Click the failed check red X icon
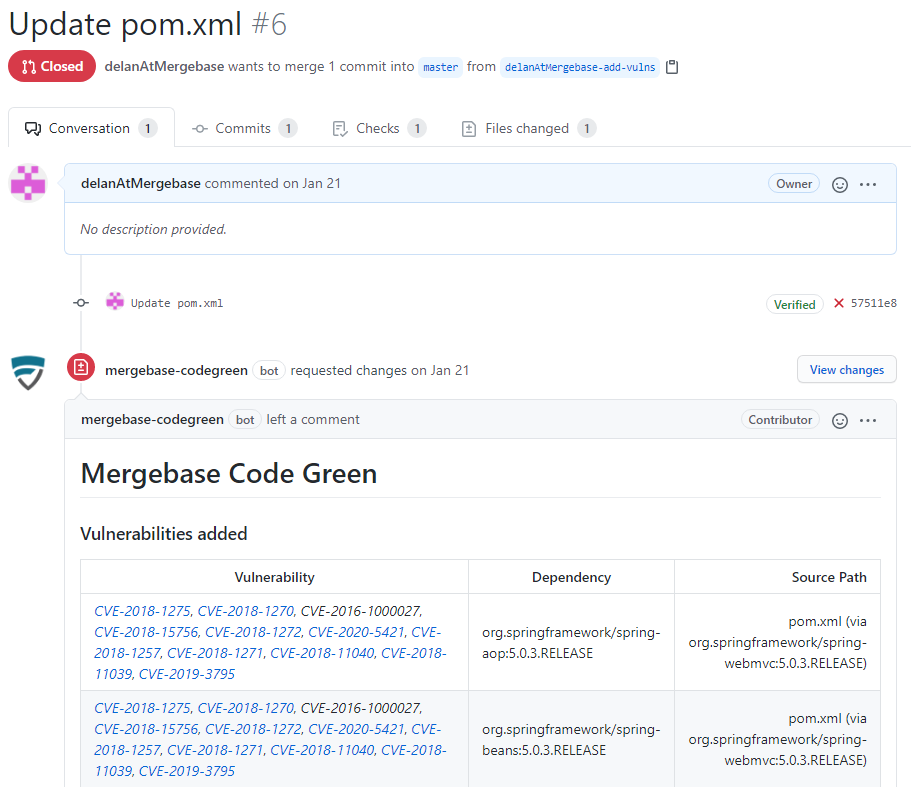 click(x=838, y=303)
